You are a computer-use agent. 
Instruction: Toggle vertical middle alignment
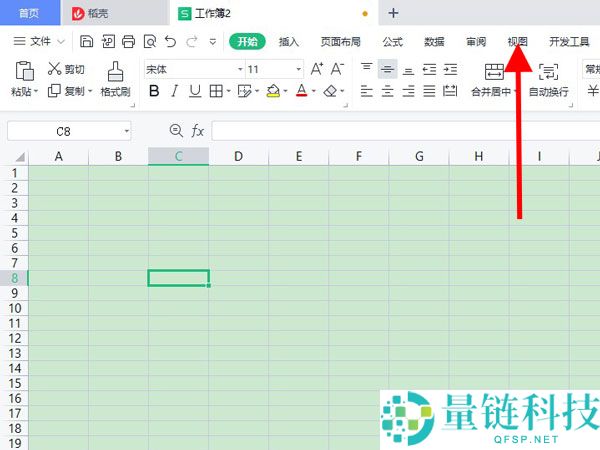[388, 69]
